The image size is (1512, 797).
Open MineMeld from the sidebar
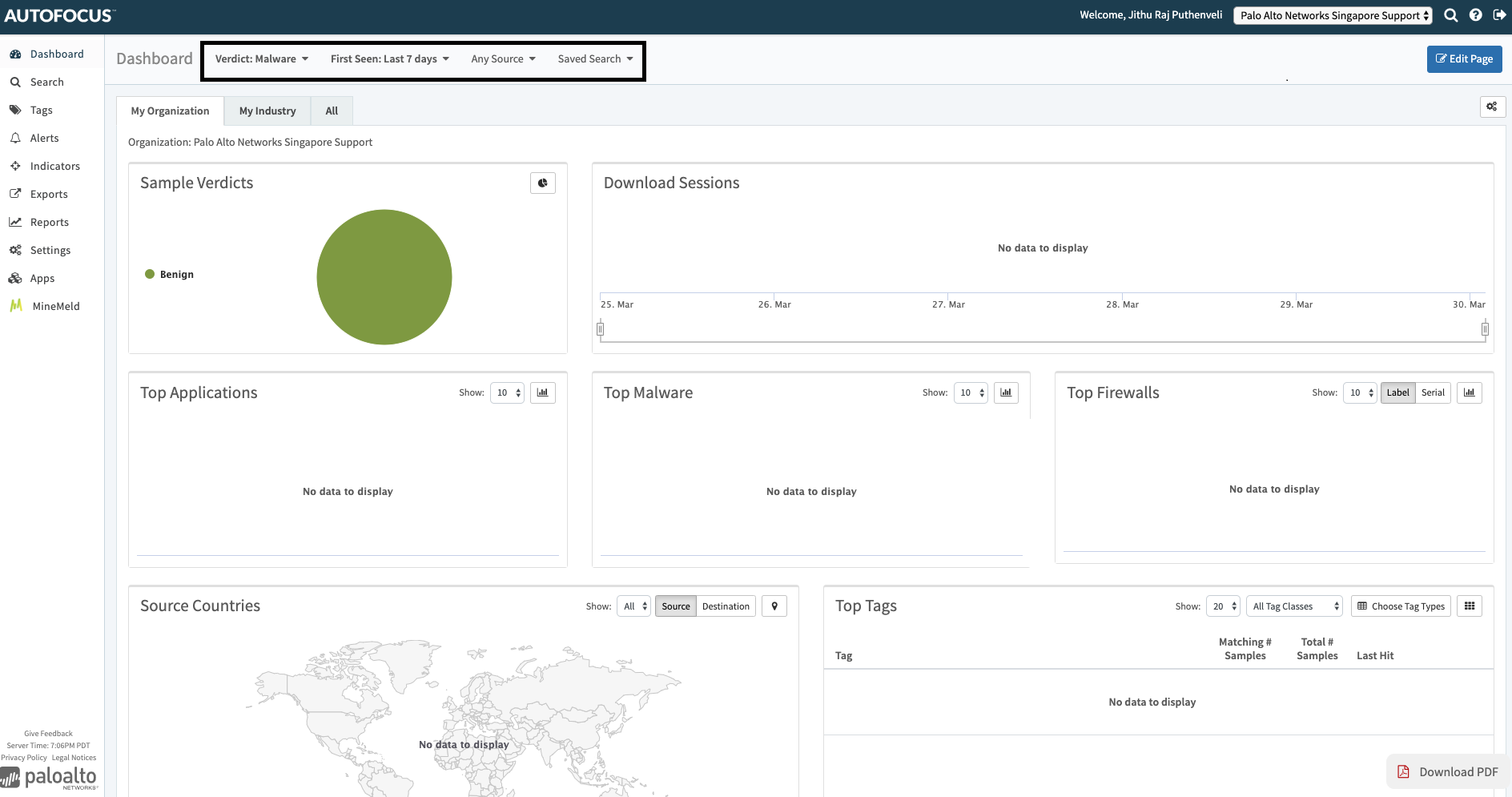[x=55, y=306]
